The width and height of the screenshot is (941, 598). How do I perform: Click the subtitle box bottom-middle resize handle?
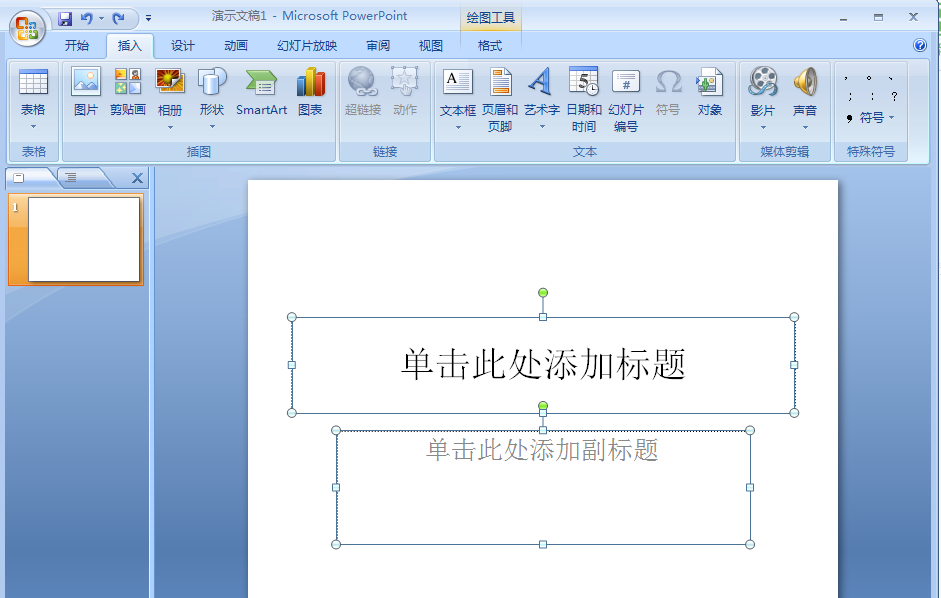(x=543, y=545)
